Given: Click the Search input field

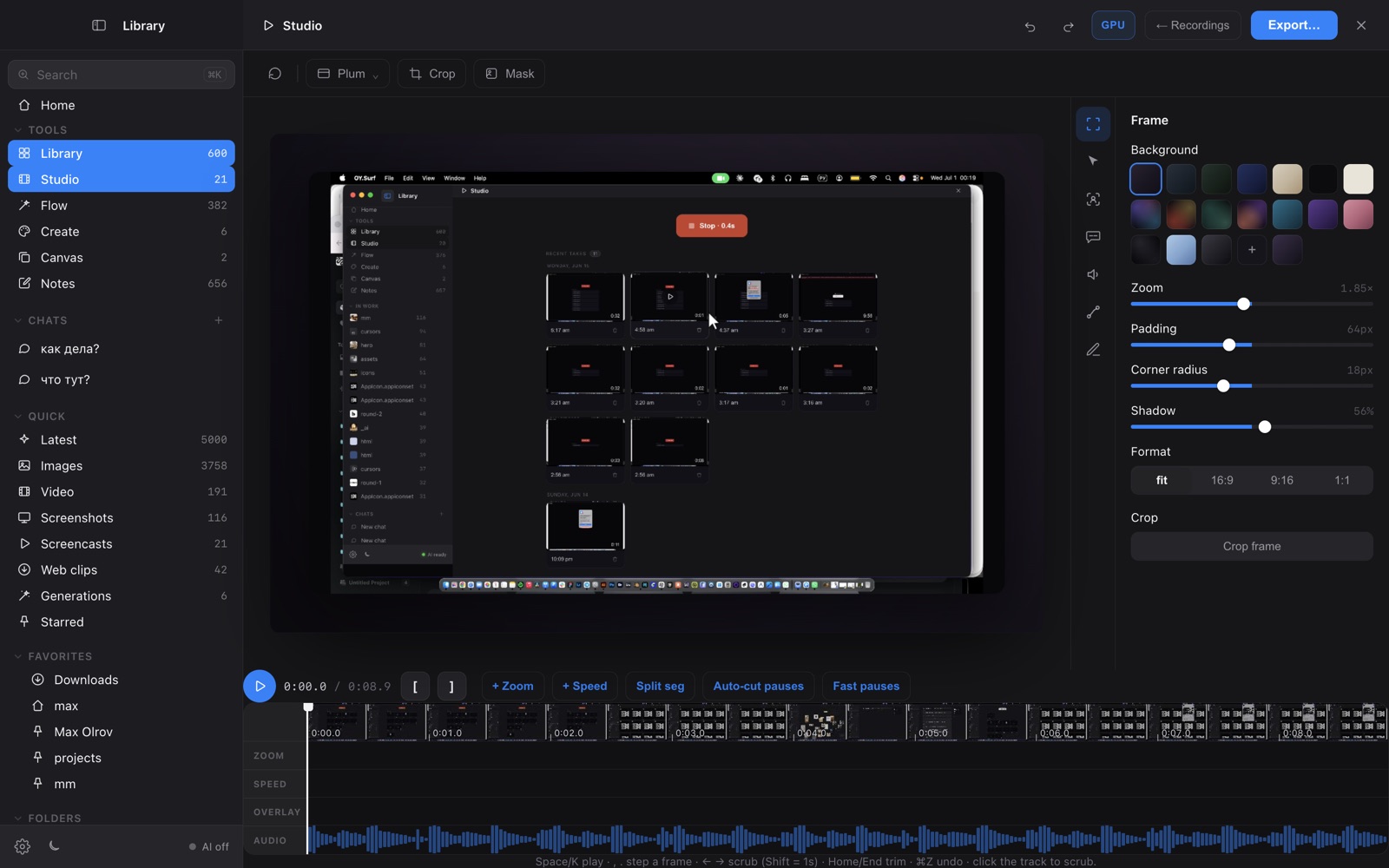Looking at the screenshot, I should pos(122,75).
